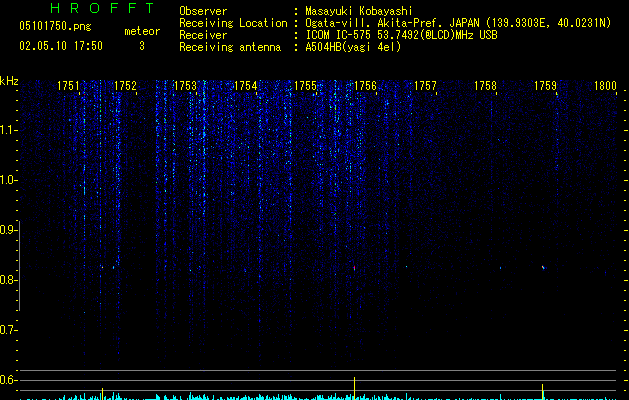Click the meteor count value 3
629x400 pixels.
coord(142,46)
